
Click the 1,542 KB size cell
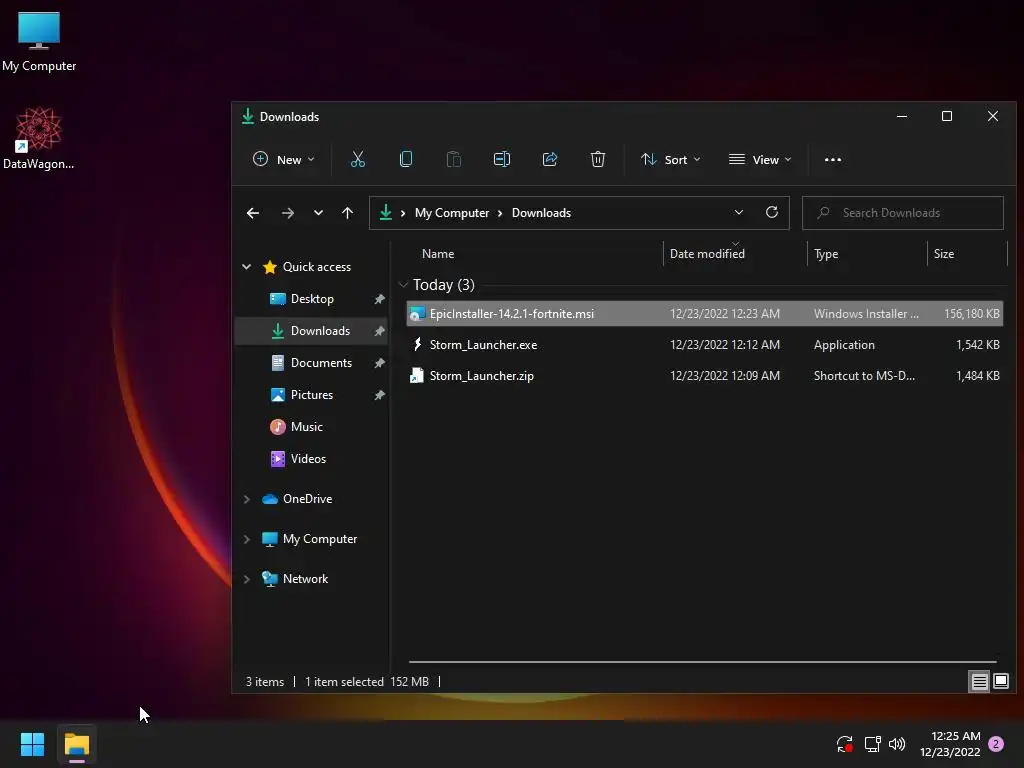pos(978,345)
